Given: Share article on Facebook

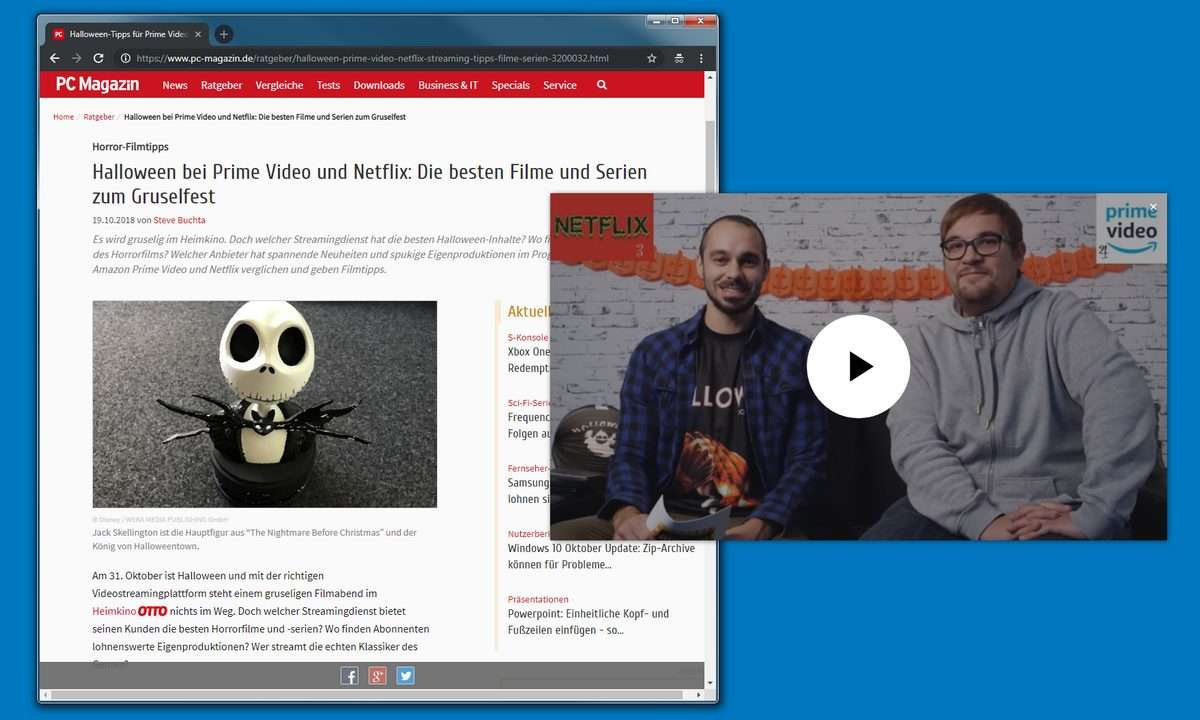Looking at the screenshot, I should click(x=349, y=676).
